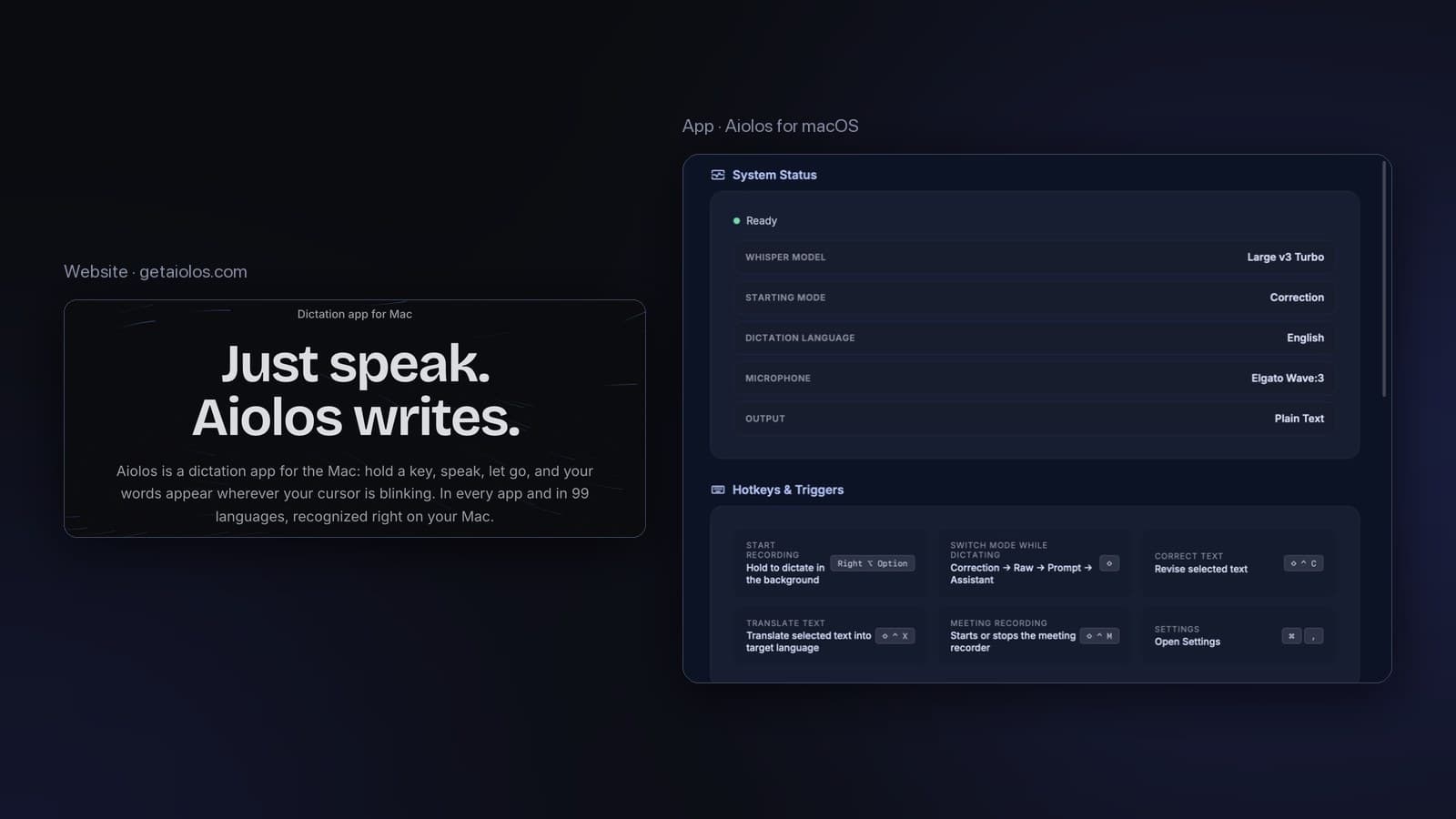Click the Switch Mode While Dictating hotkey badge
1456x819 pixels.
click(1109, 563)
